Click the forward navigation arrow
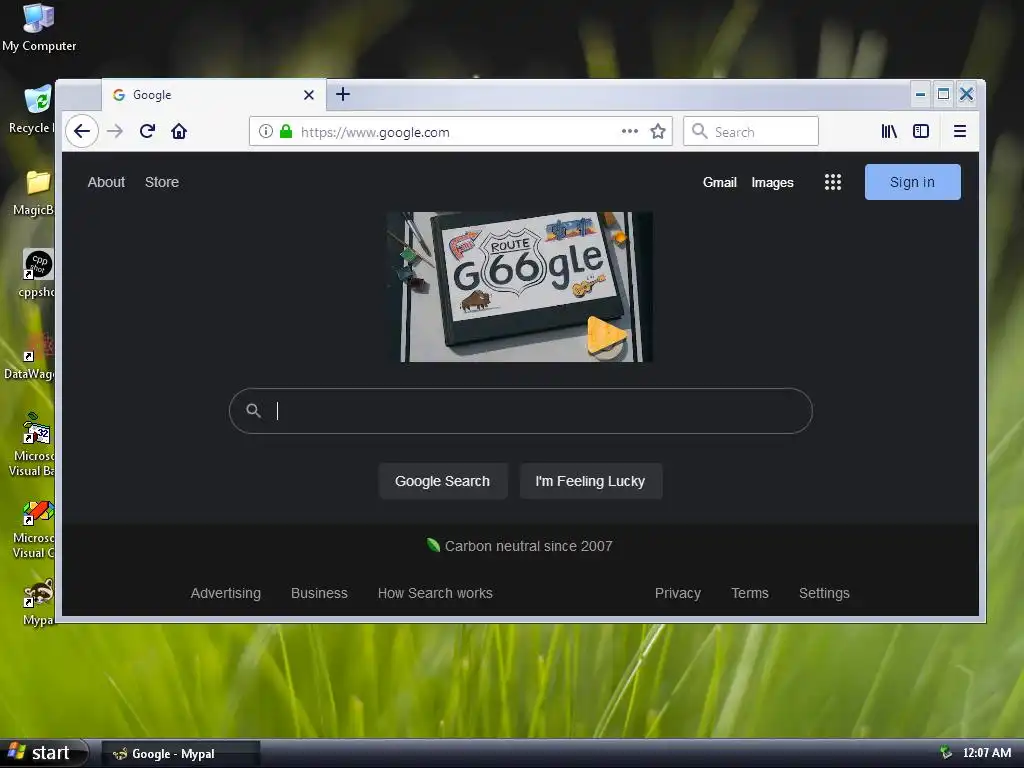The image size is (1024, 768). click(115, 131)
